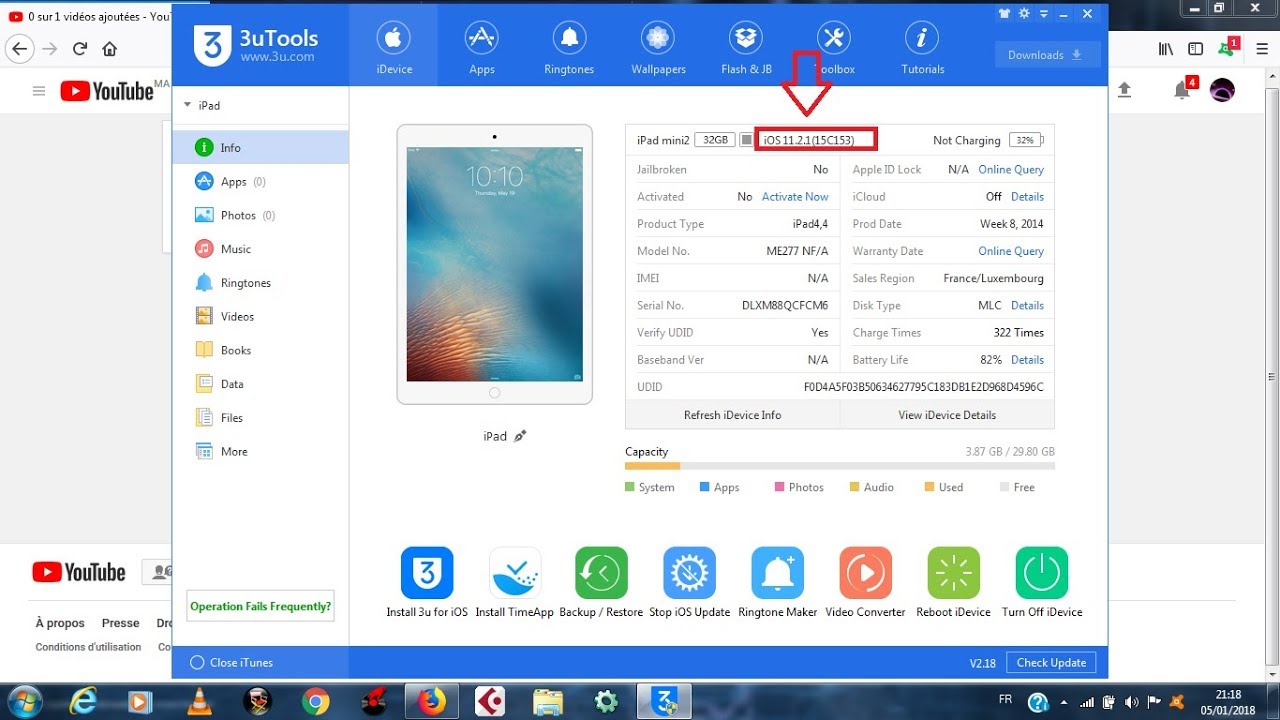Click View iDevice Details button
Screen dimensions: 1280x720
click(947, 415)
